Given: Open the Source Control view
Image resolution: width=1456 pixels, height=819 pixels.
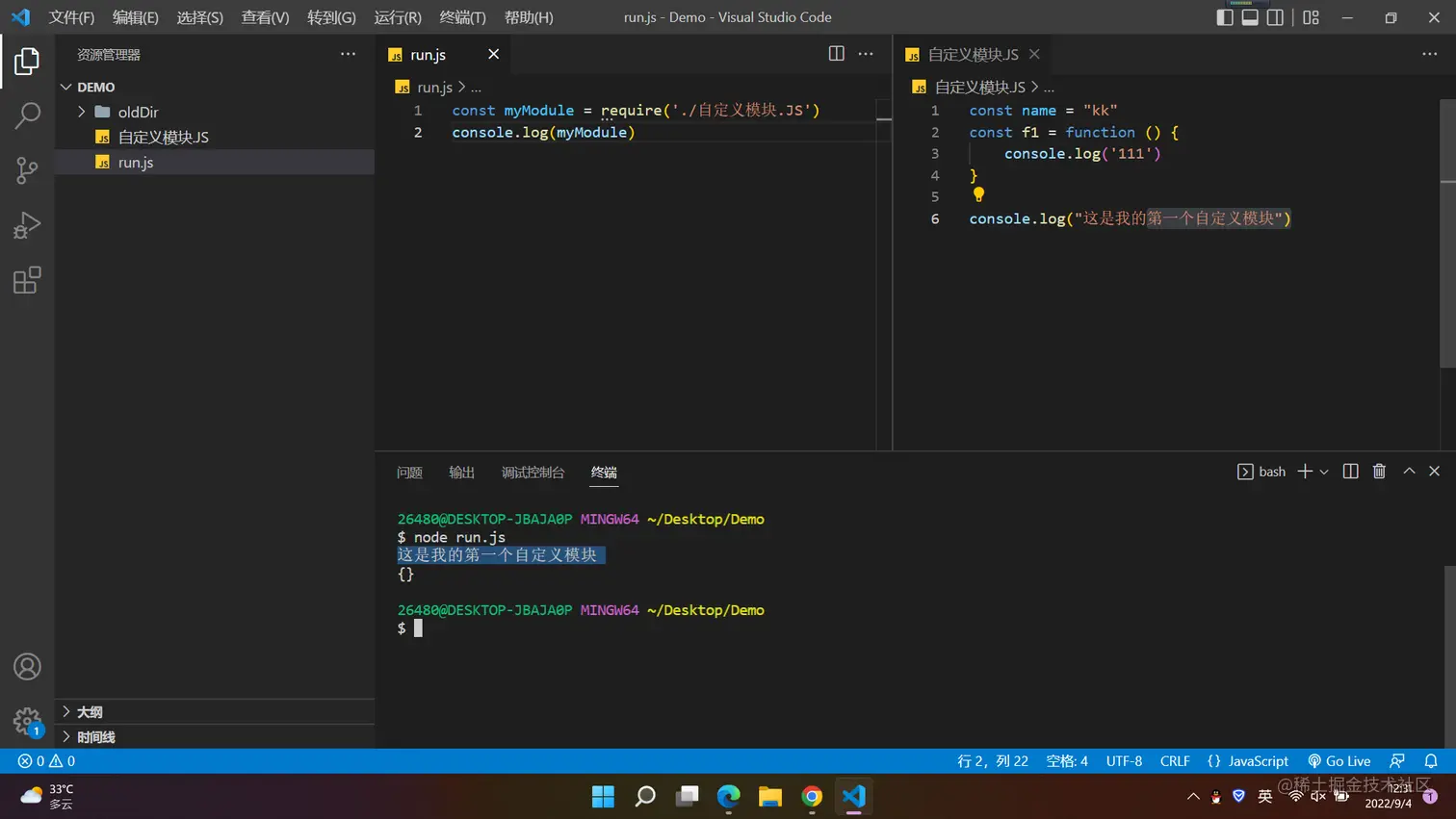Looking at the screenshot, I should (x=27, y=170).
